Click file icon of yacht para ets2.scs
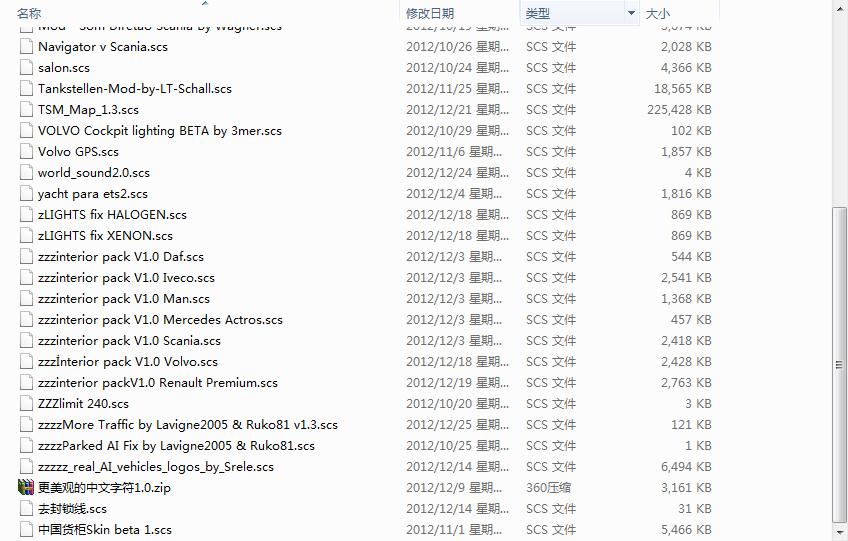Screen dimensions: 848x541 pos(26,194)
